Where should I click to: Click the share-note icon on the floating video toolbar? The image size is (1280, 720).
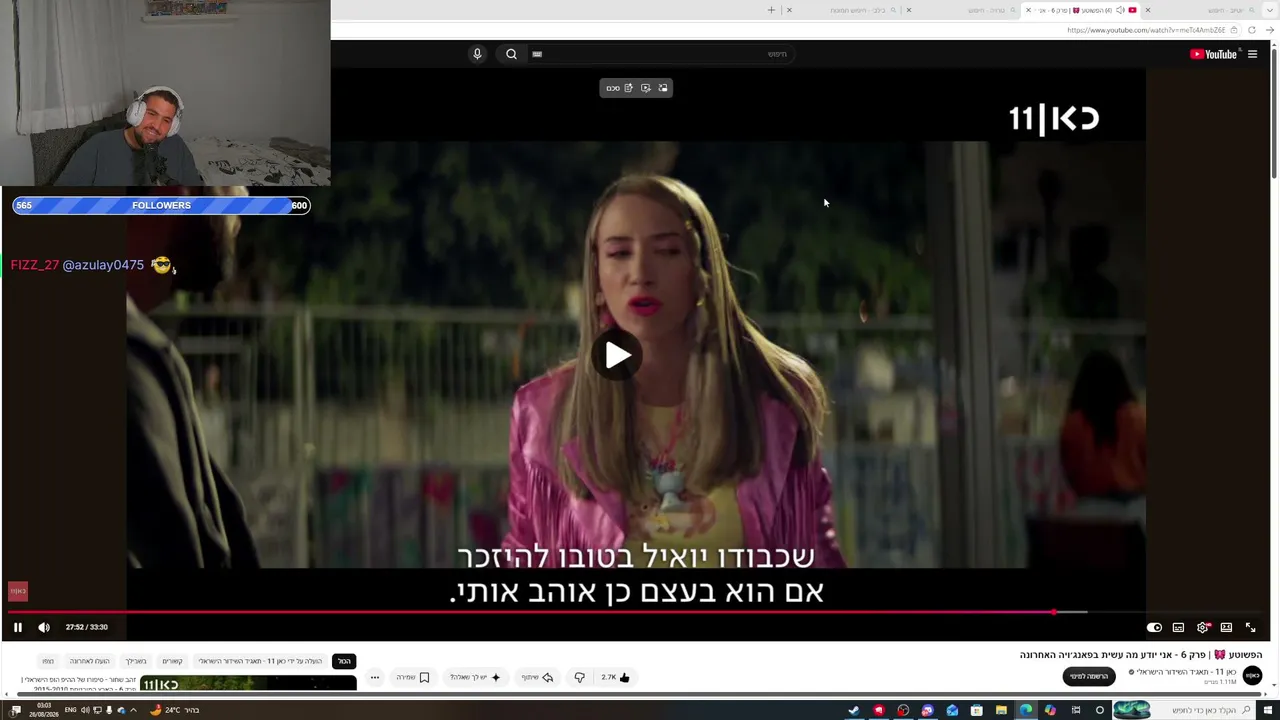click(628, 88)
